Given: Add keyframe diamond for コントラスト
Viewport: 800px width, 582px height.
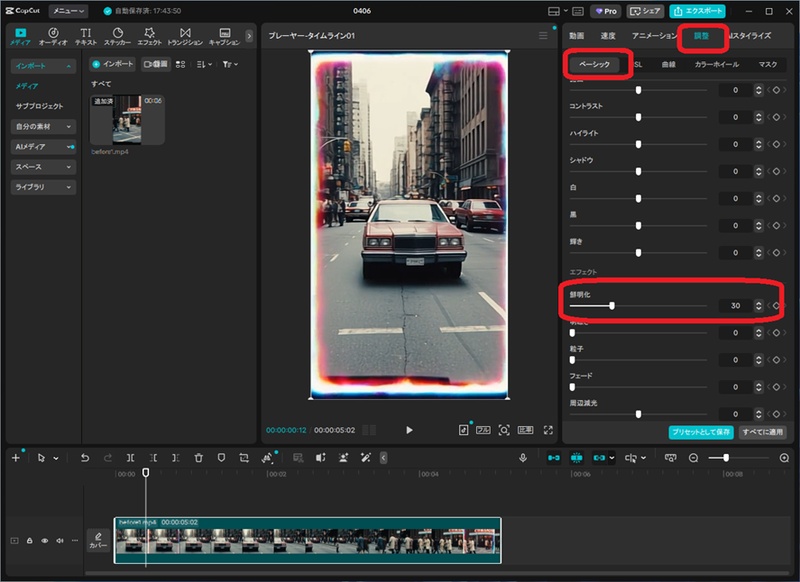Looking at the screenshot, I should coord(776,117).
